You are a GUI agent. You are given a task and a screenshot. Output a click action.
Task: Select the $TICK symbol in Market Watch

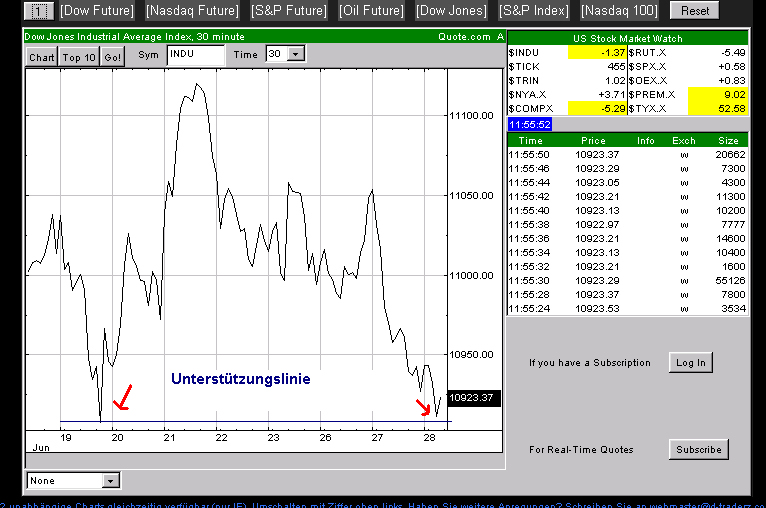point(524,67)
